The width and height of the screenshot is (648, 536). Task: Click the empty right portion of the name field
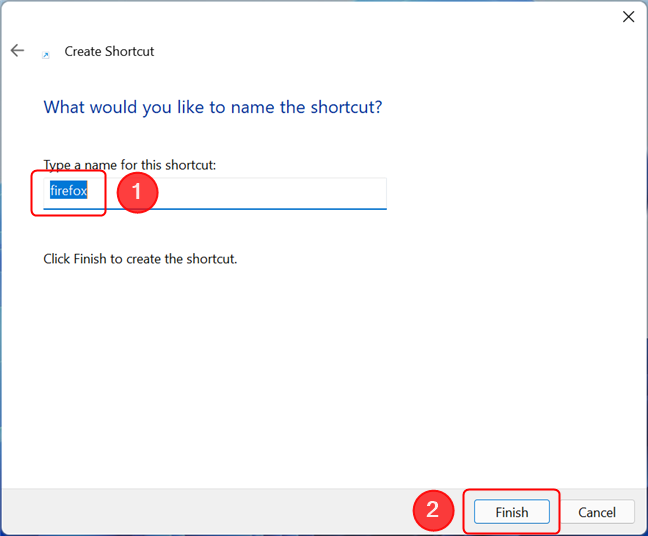pos(273,193)
